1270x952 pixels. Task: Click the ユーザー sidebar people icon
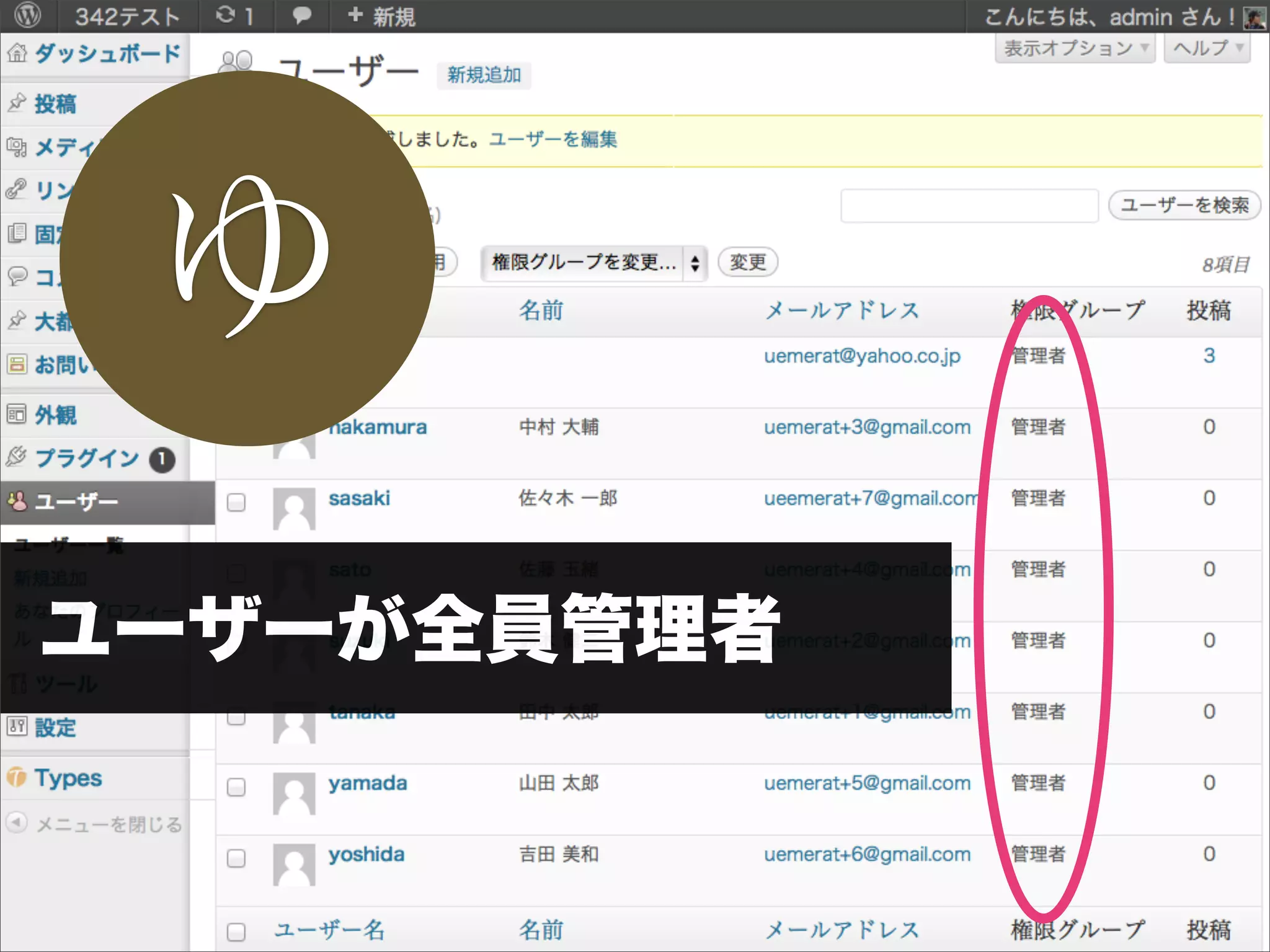(17, 501)
